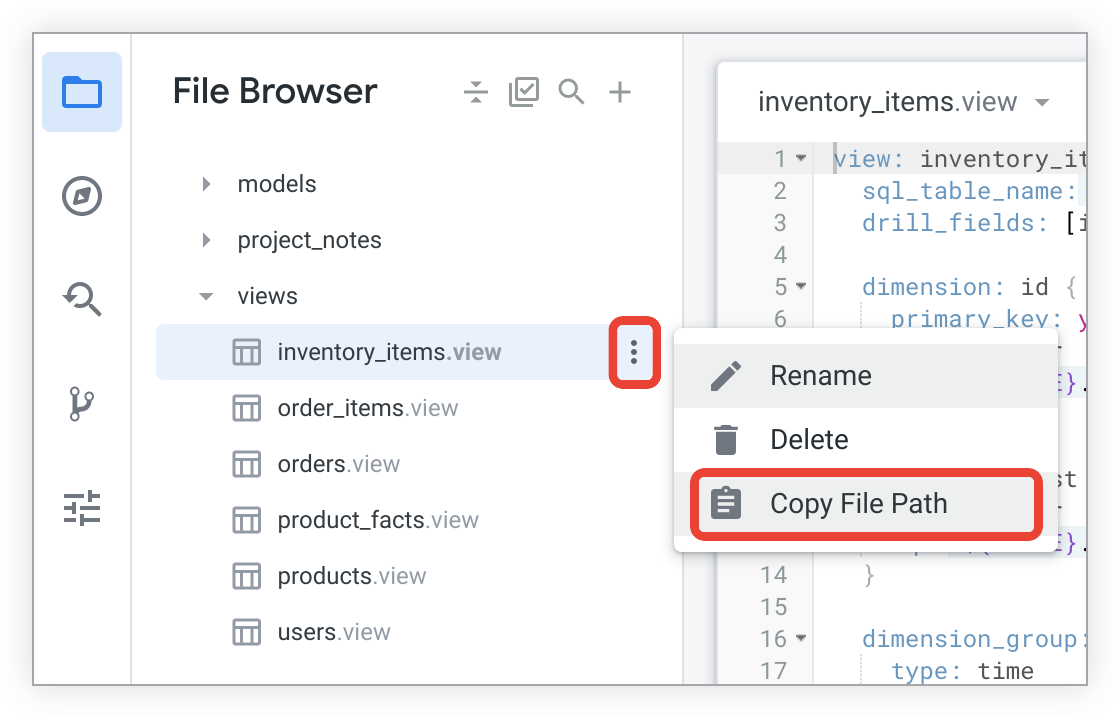The width and height of the screenshot is (1120, 718).
Task: Open three-dot menu for inventory_items.view
Action: [634, 351]
